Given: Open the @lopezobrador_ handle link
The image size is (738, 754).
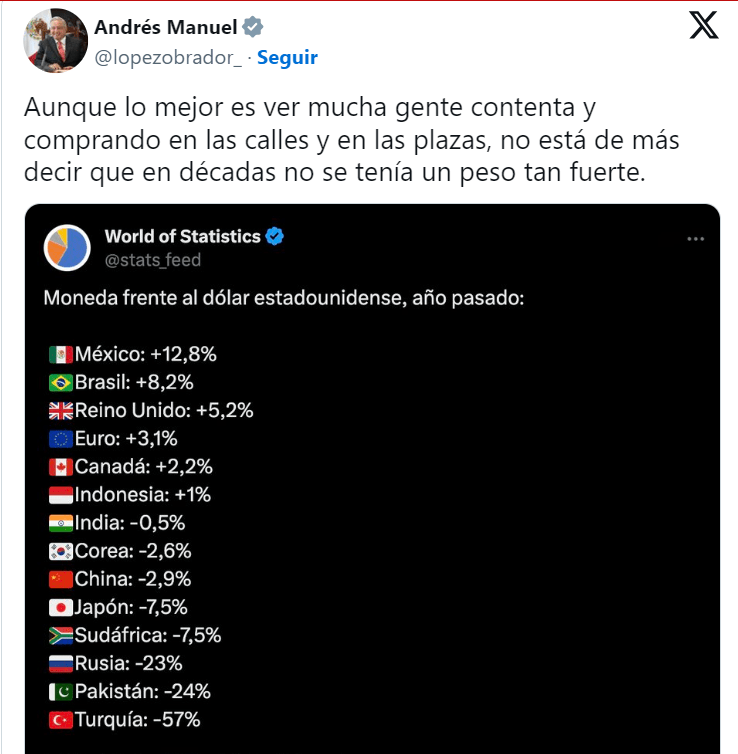Looking at the screenshot, I should coord(168,58).
